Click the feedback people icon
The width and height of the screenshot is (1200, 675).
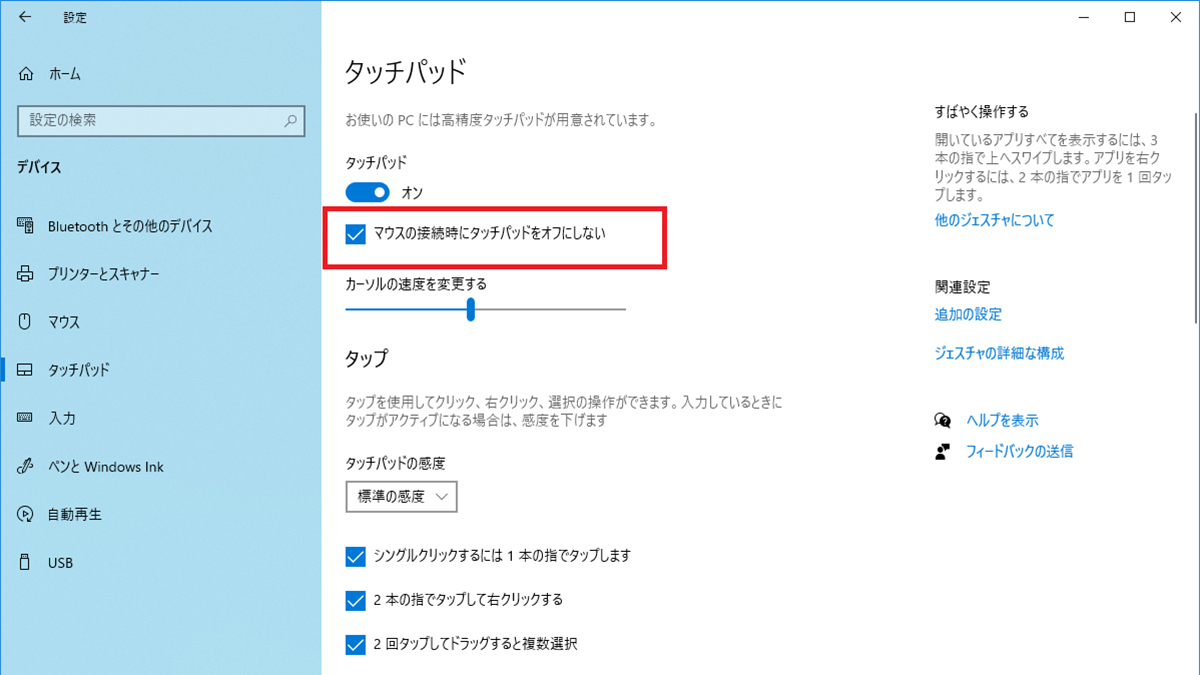941,451
